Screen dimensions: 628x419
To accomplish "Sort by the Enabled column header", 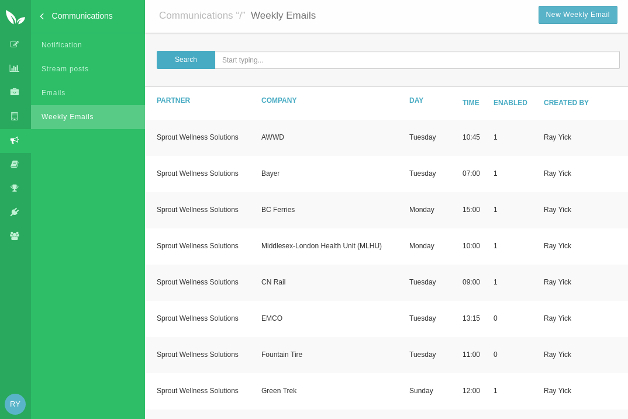I will coord(510,102).
